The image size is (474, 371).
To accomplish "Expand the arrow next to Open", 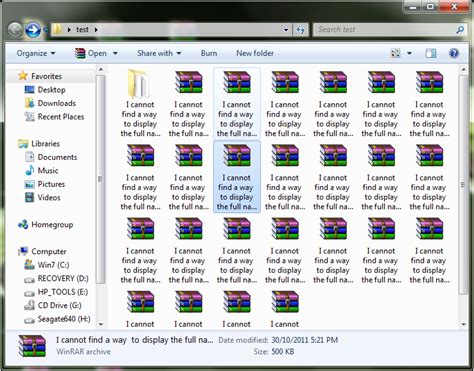I will point(115,53).
